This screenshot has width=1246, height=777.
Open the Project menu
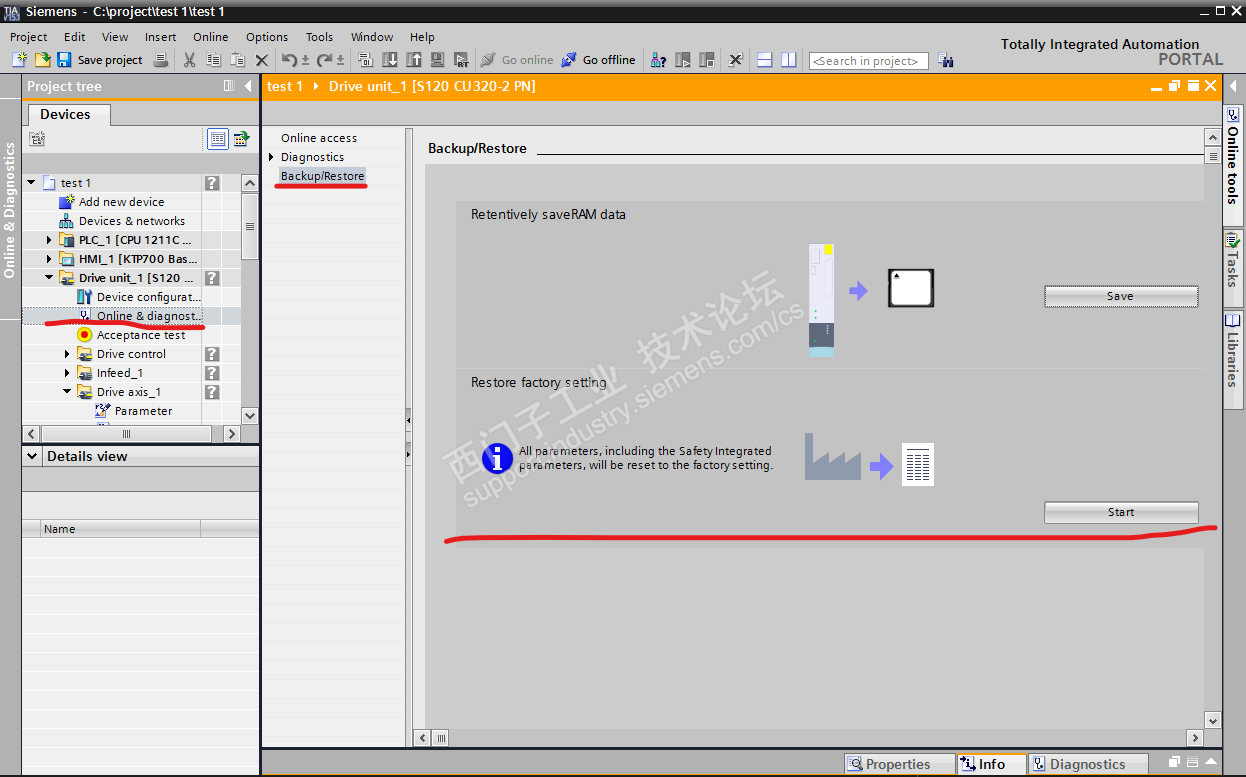29,37
